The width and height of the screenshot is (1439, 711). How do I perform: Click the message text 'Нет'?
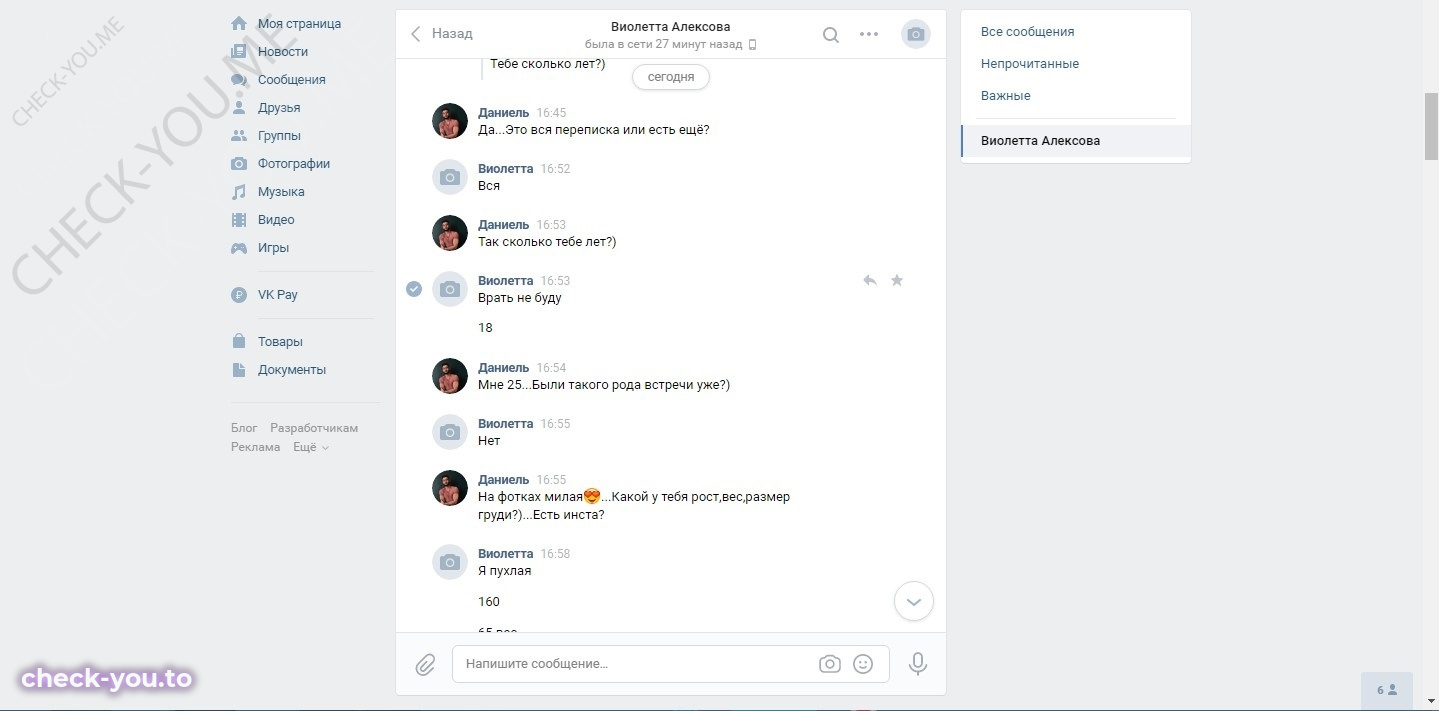489,441
